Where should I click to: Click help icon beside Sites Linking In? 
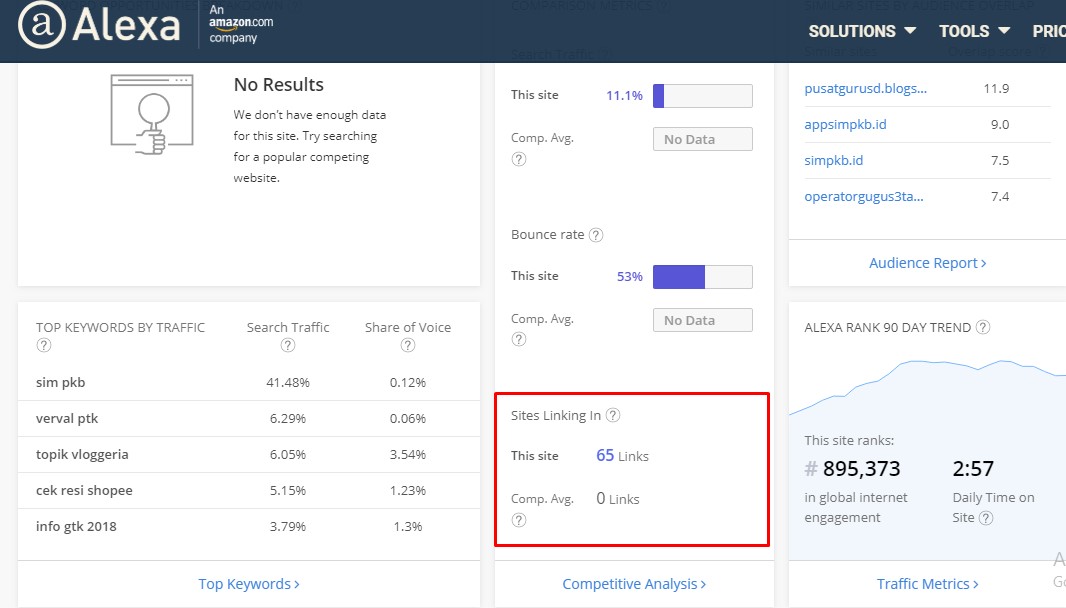pos(613,416)
